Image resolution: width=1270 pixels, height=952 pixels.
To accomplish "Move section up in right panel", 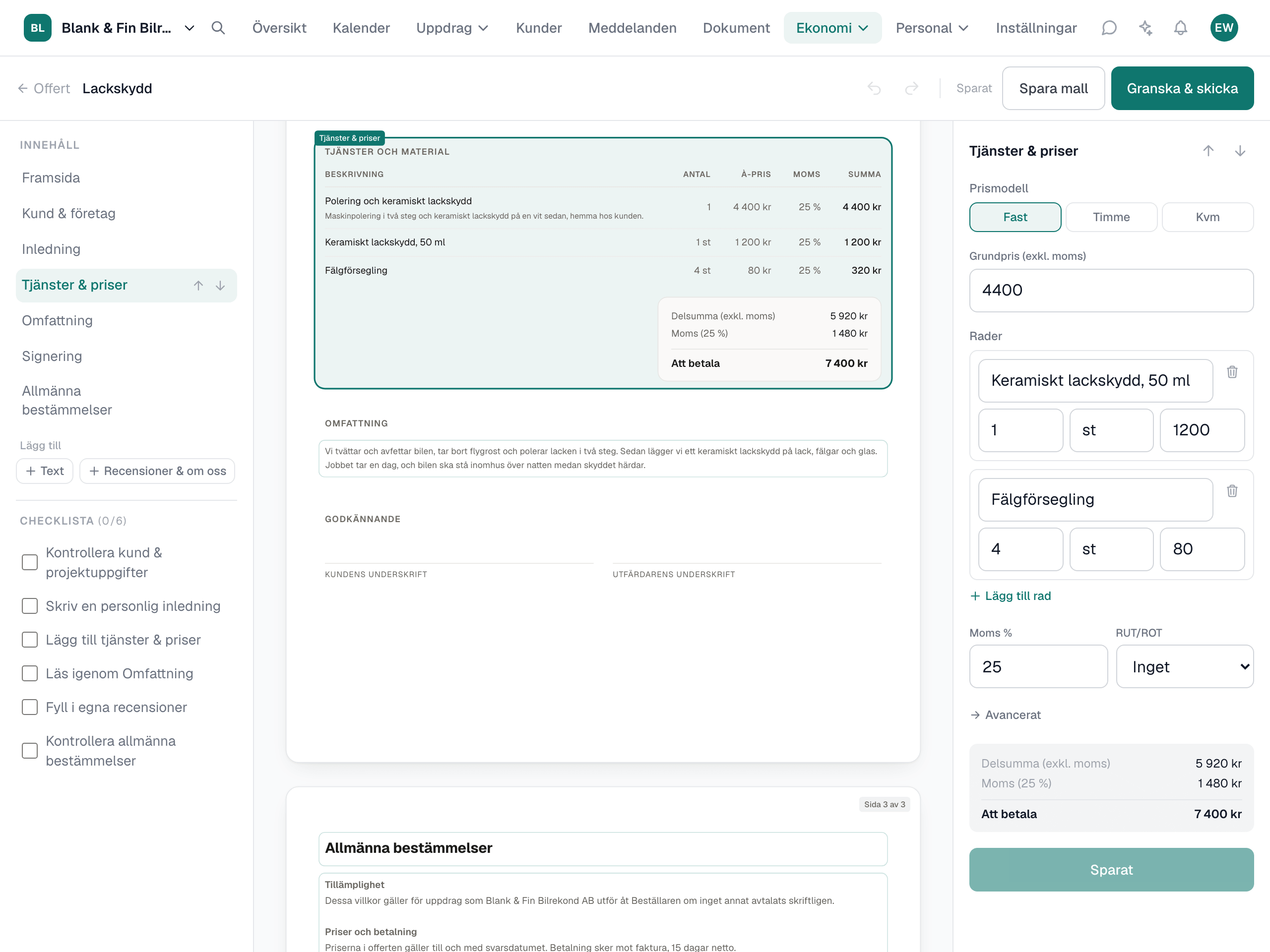I will tap(1208, 151).
